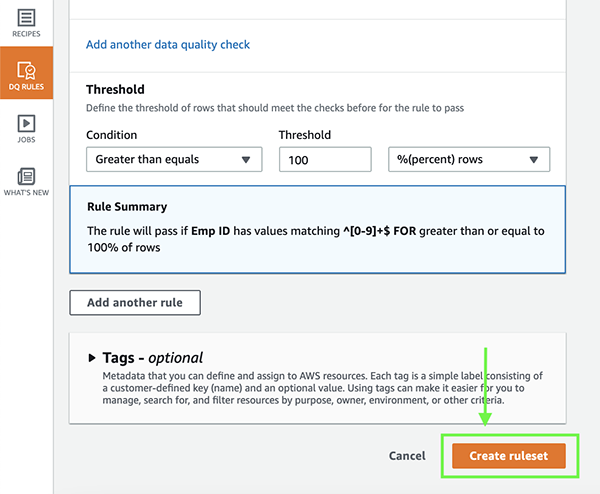Image resolution: width=600 pixels, height=494 pixels.
Task: Open the %(percent) rows unit dropdown
Action: point(469,159)
